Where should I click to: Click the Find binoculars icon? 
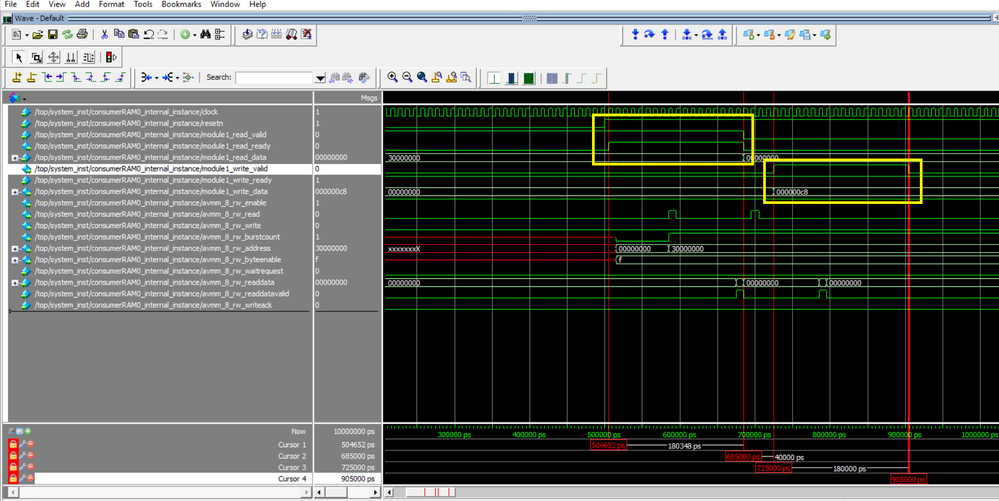(205, 35)
